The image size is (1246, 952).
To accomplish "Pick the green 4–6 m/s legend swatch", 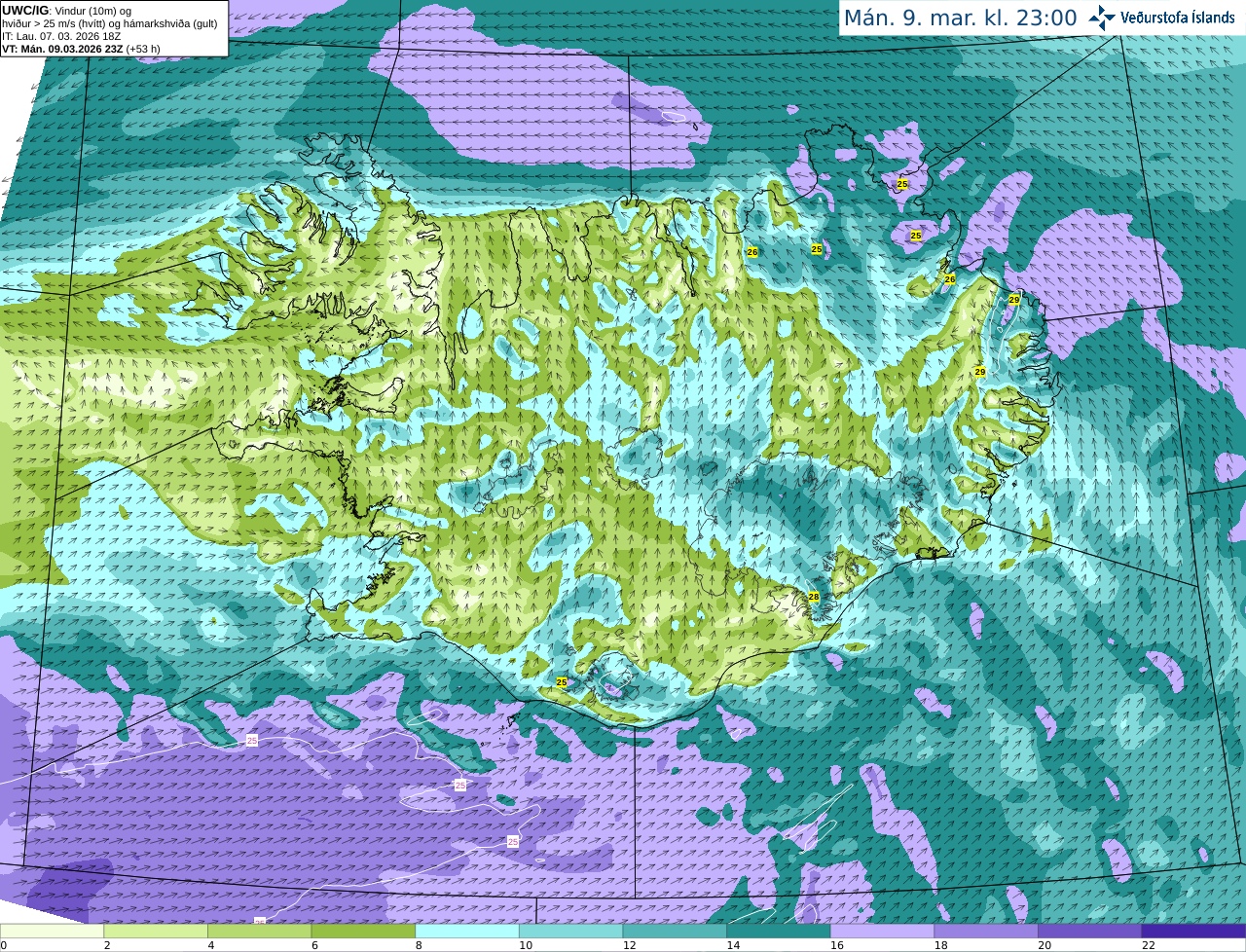I will (x=259, y=931).
